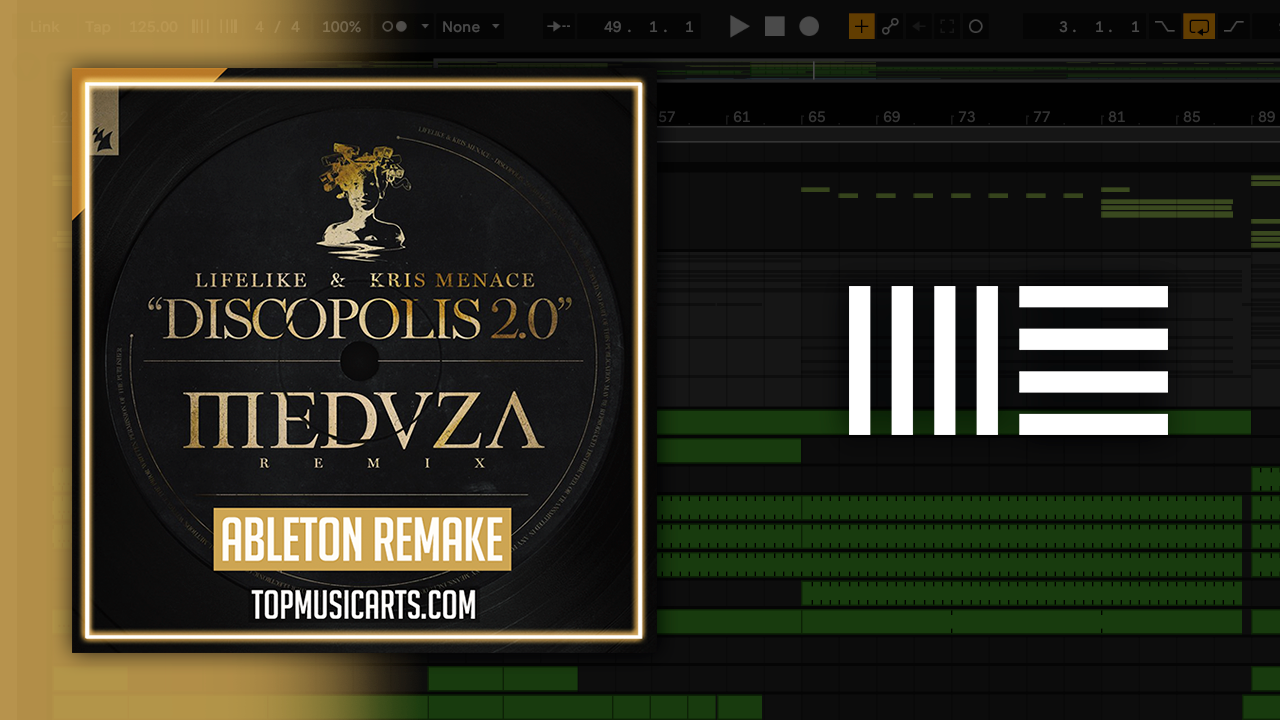Click bar 73 on the timeline ruler
Screen dimensions: 1280x720
[x=966, y=117]
